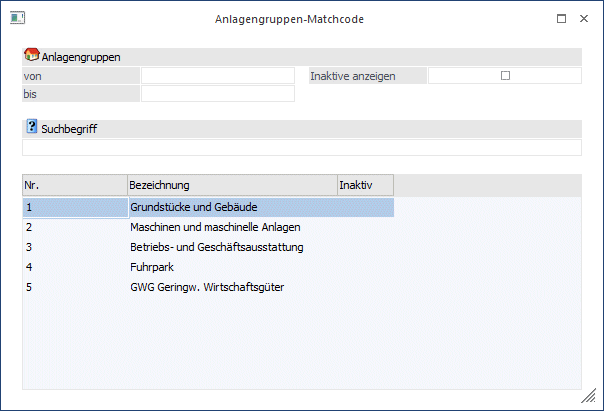Viewport: 604px width, 411px height.
Task: Toggle the Inaktive anzeigen checkbox
Action: (505, 75)
